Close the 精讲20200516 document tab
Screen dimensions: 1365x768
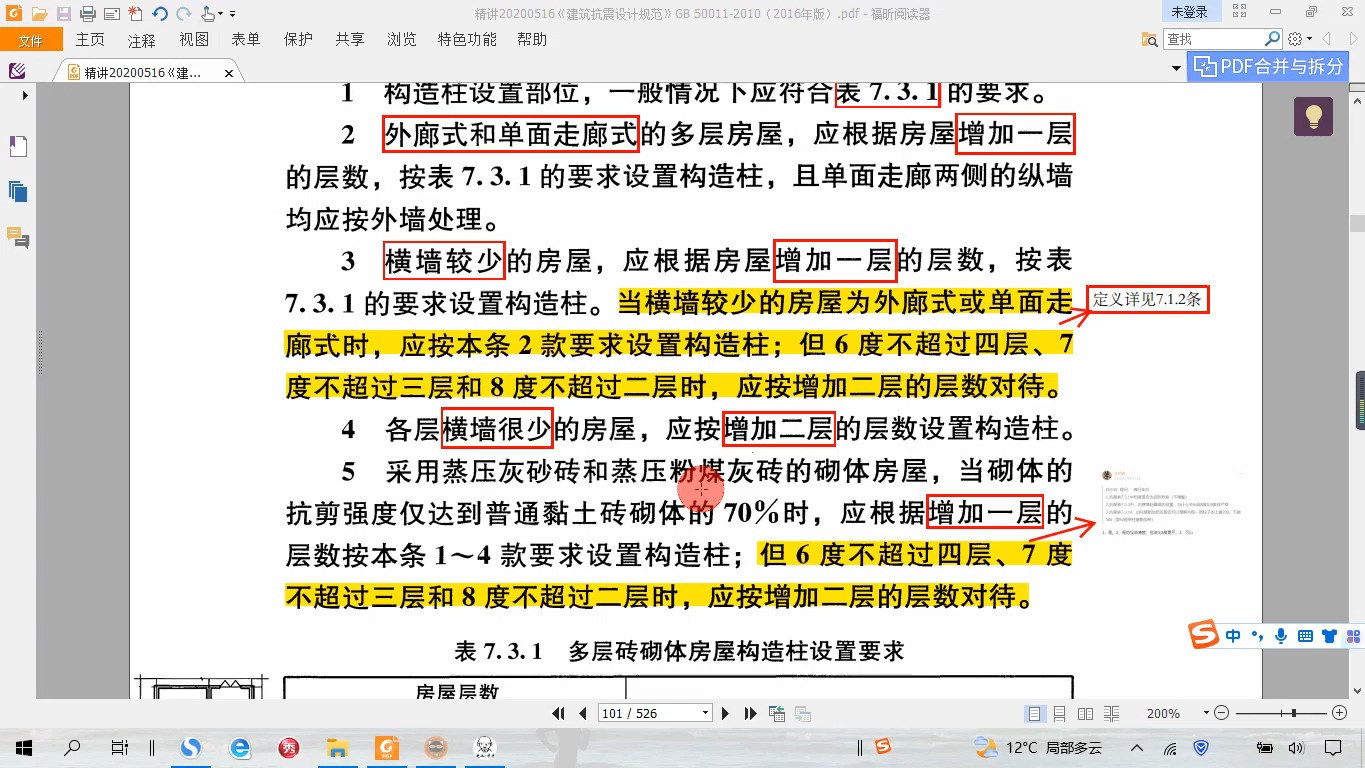pyautogui.click(x=229, y=73)
